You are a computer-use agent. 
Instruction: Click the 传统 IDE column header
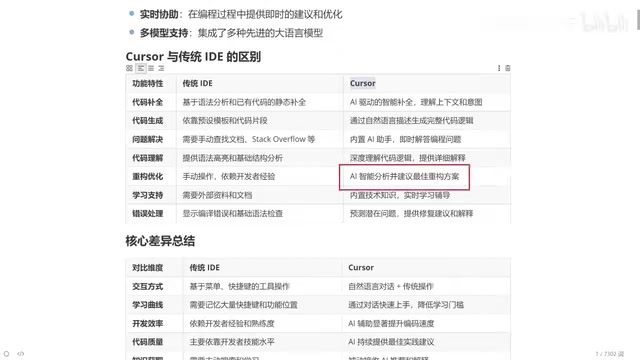pos(197,83)
